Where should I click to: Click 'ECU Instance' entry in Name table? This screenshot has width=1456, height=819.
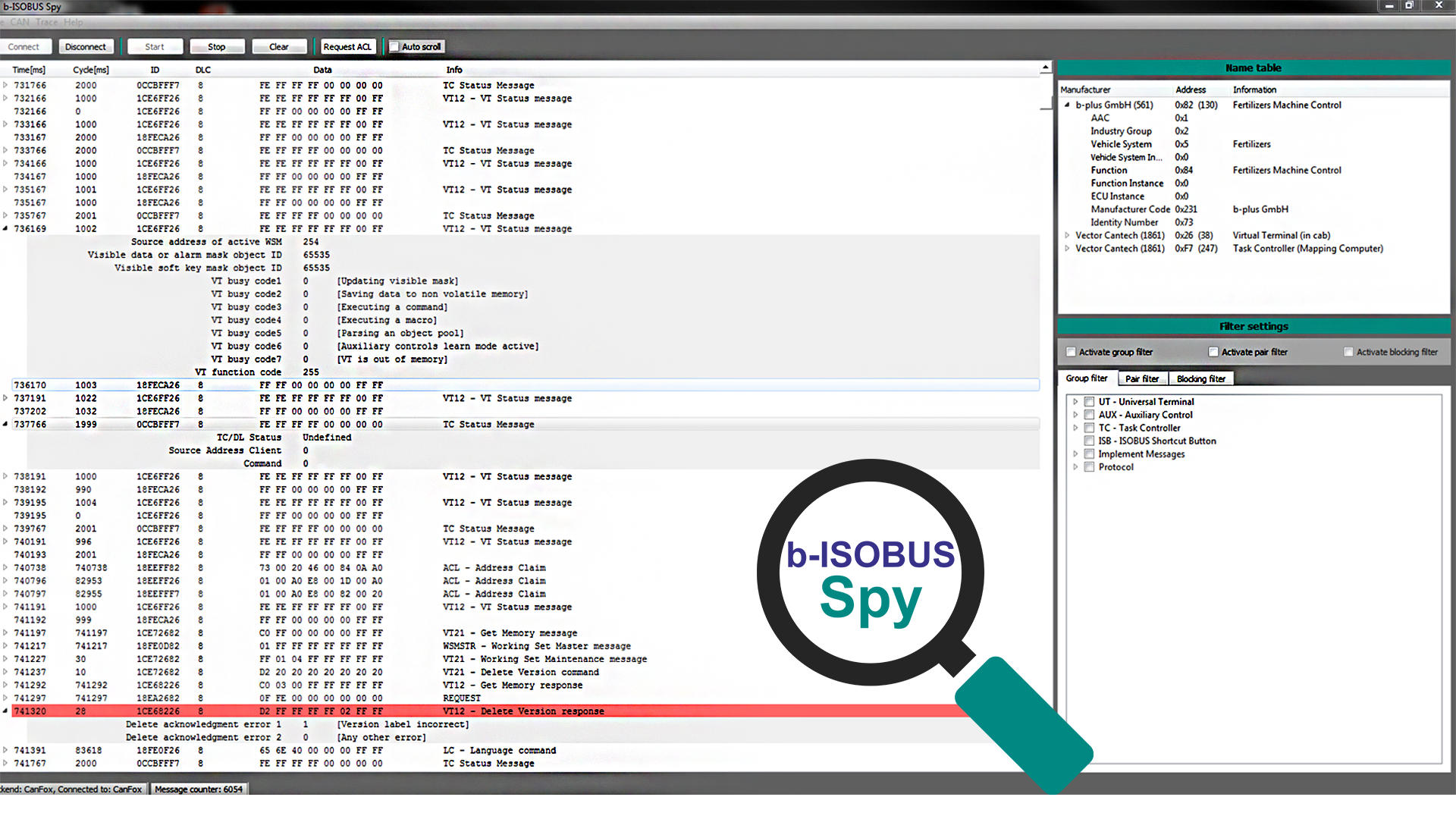pyautogui.click(x=1117, y=196)
